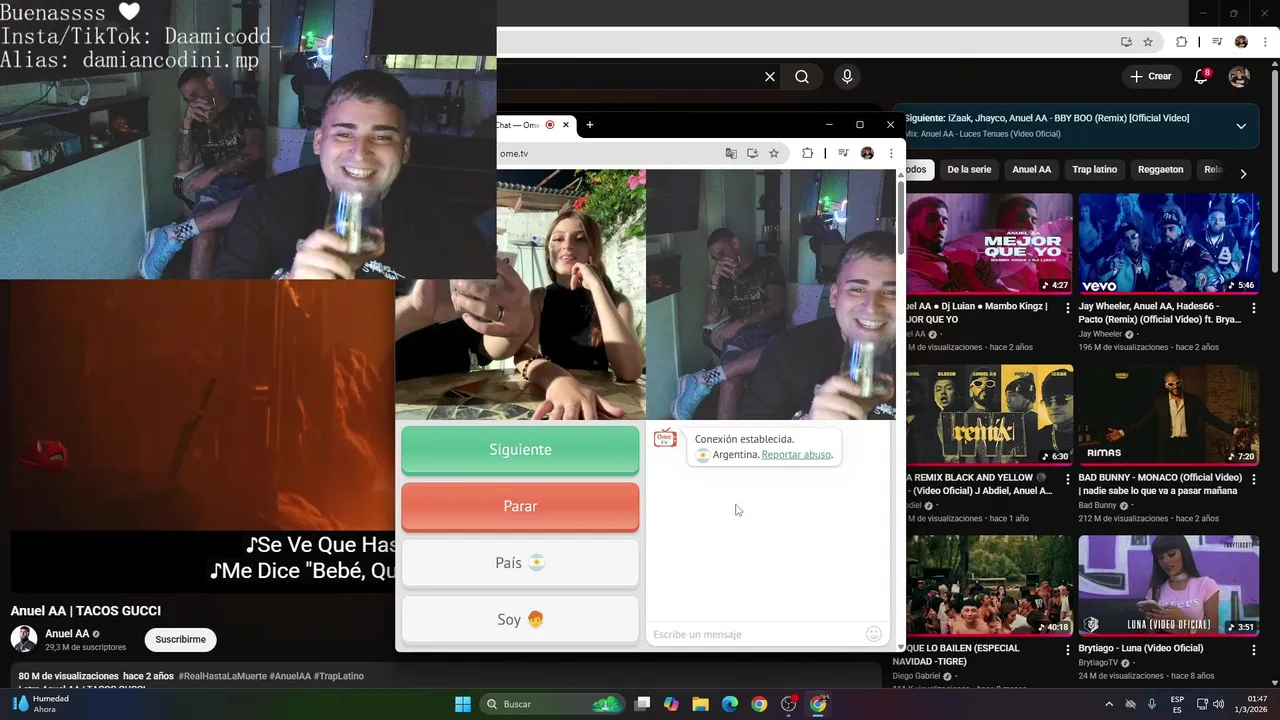Click #RealHastaLaMuerte hashtag link
The height and width of the screenshot is (720, 1280).
pyautogui.click(x=222, y=677)
